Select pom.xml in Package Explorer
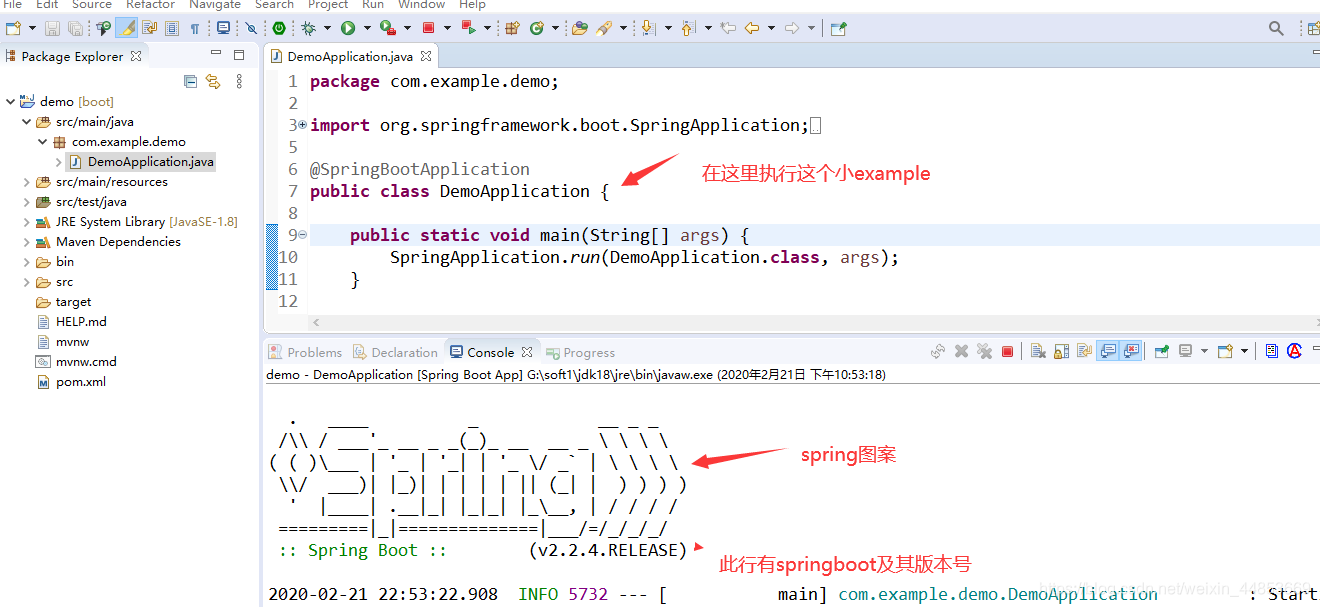This screenshot has height=607, width=1320. point(80,382)
